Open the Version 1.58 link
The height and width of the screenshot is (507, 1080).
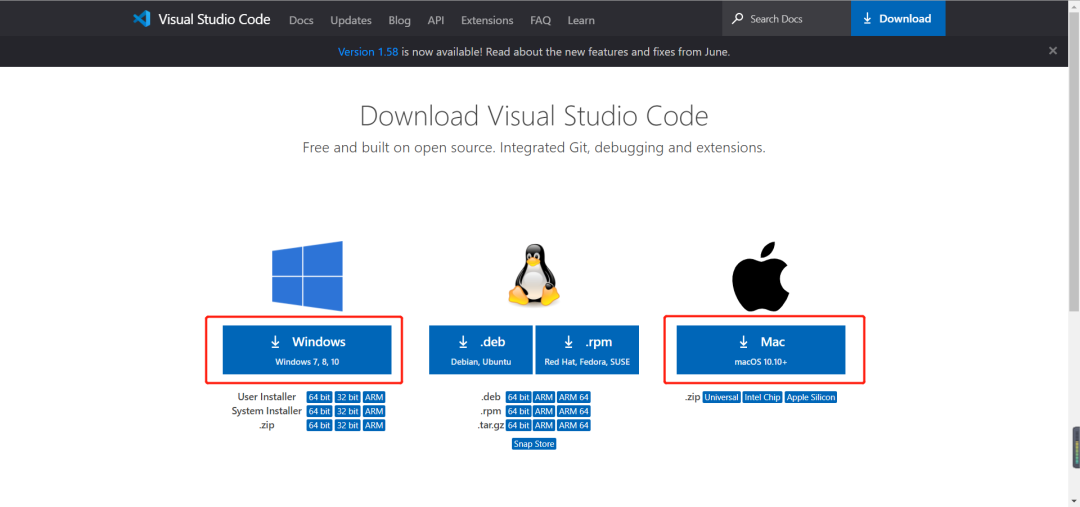click(x=368, y=52)
